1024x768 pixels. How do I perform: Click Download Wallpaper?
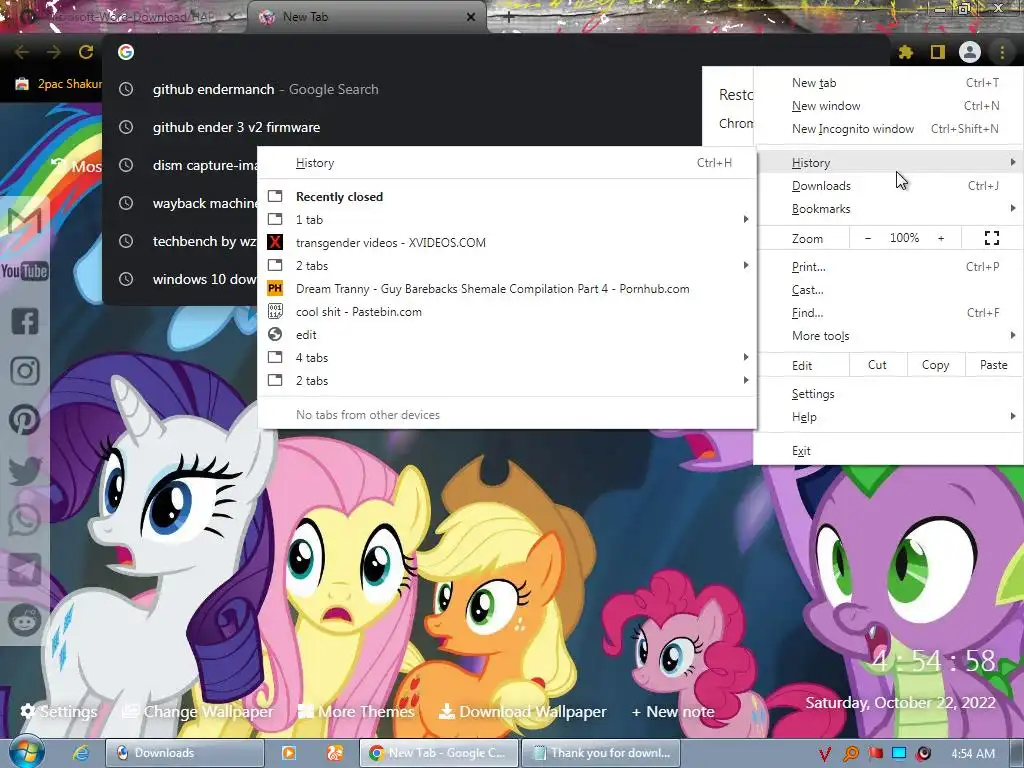522,711
